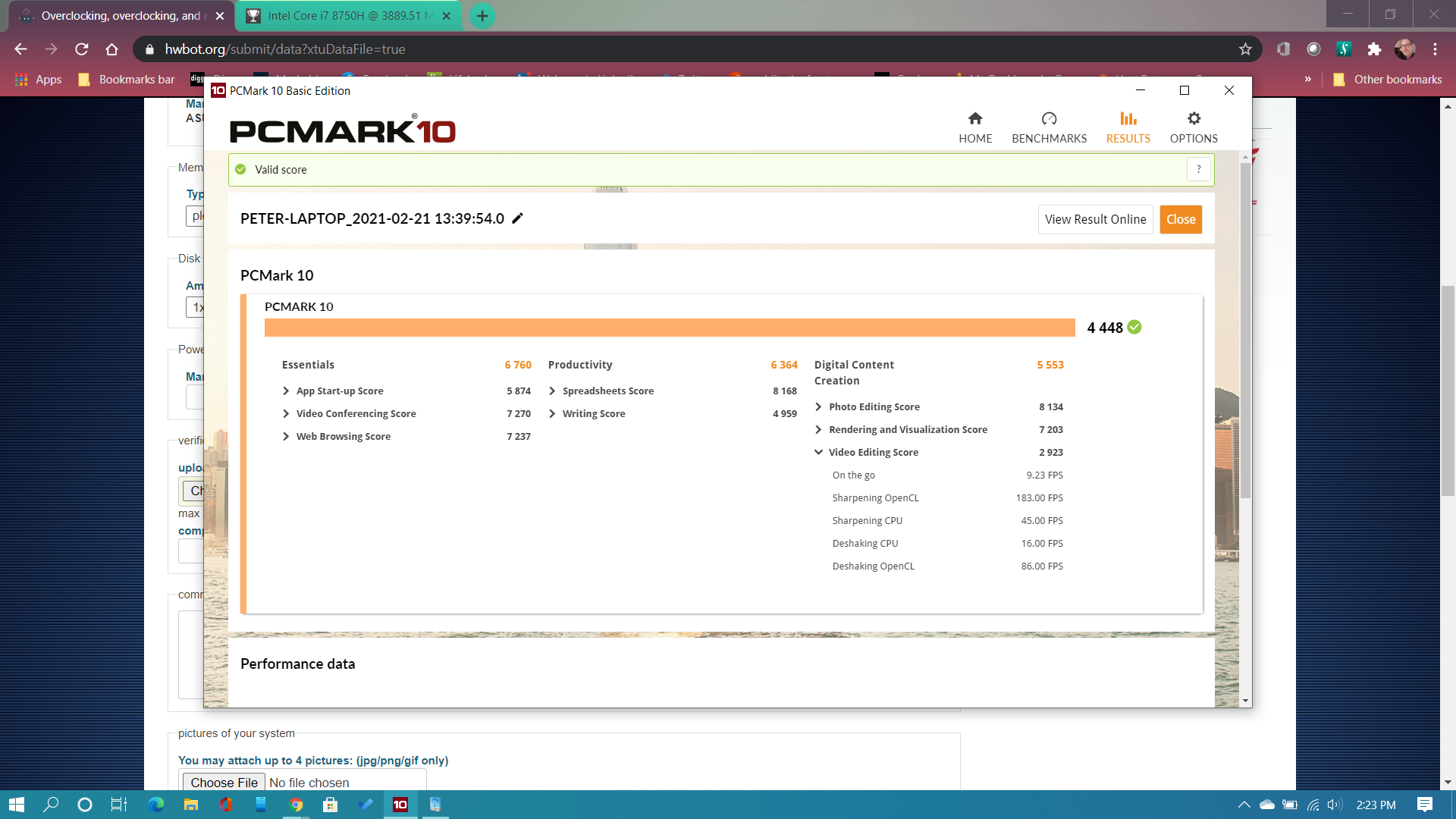The height and width of the screenshot is (819, 1456).
Task: Open Chrome from taskbar
Action: [x=297, y=805]
